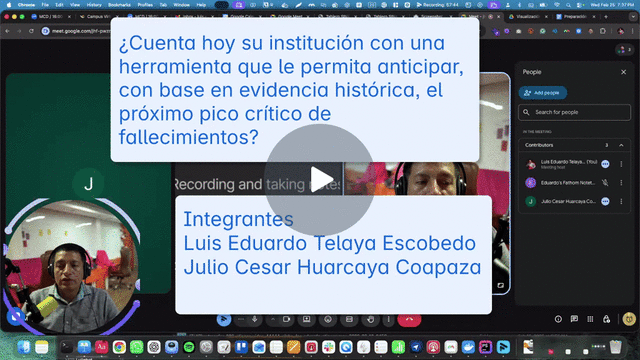Screen dimensions: 640x360
Task: Click the Fathom button in Meet controls
Action: click(x=224, y=320)
